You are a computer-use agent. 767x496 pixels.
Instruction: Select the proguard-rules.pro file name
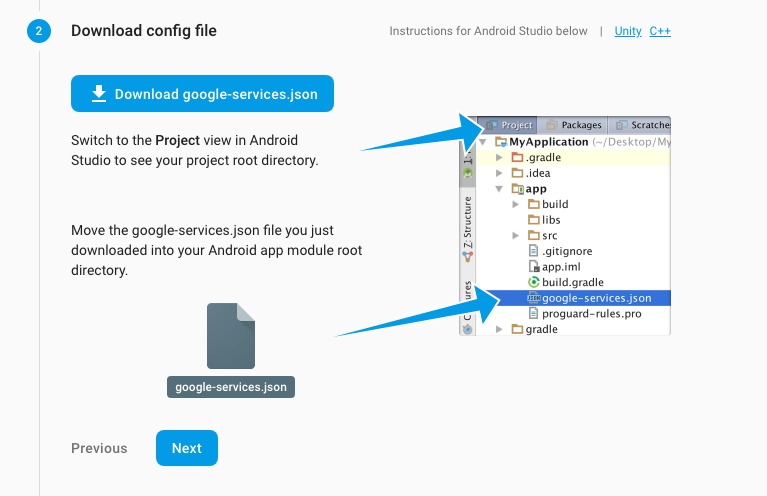[592, 314]
